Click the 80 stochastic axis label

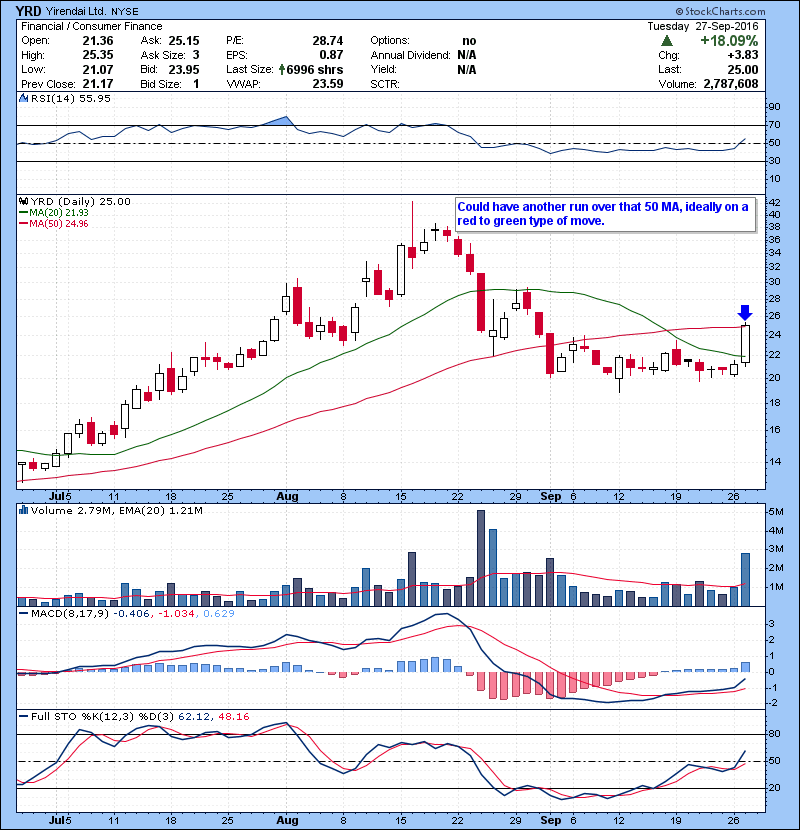point(774,734)
